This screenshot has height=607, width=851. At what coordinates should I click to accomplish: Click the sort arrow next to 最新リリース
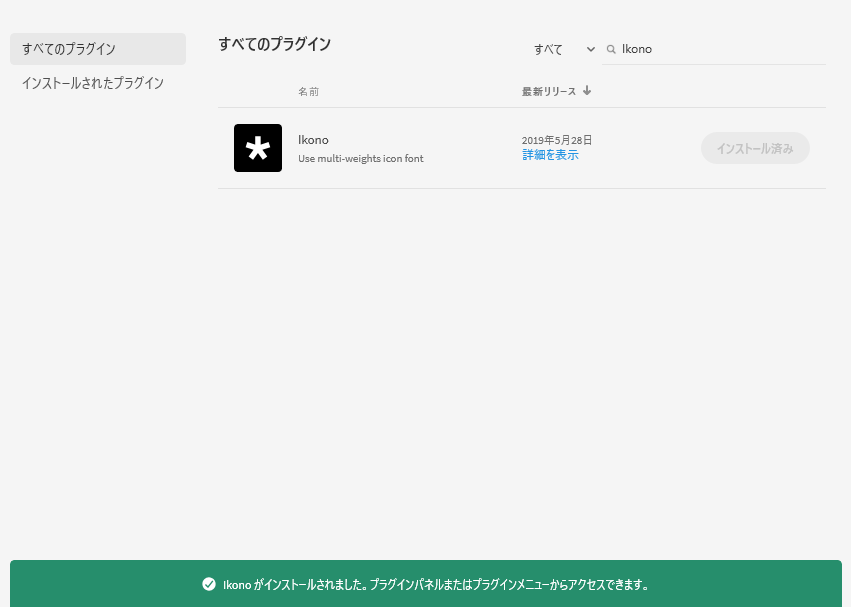(x=587, y=91)
